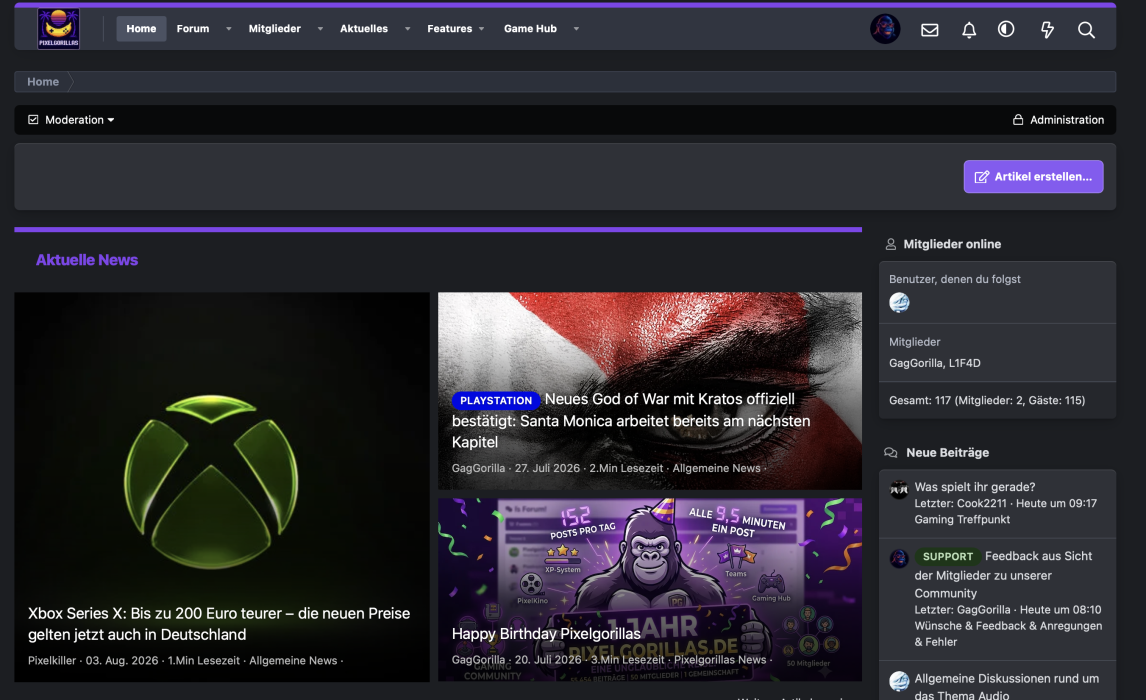Screen dimensions: 1146x700
Task: Open thread 'Was spielt ihr gerade?'
Action: coord(974,487)
